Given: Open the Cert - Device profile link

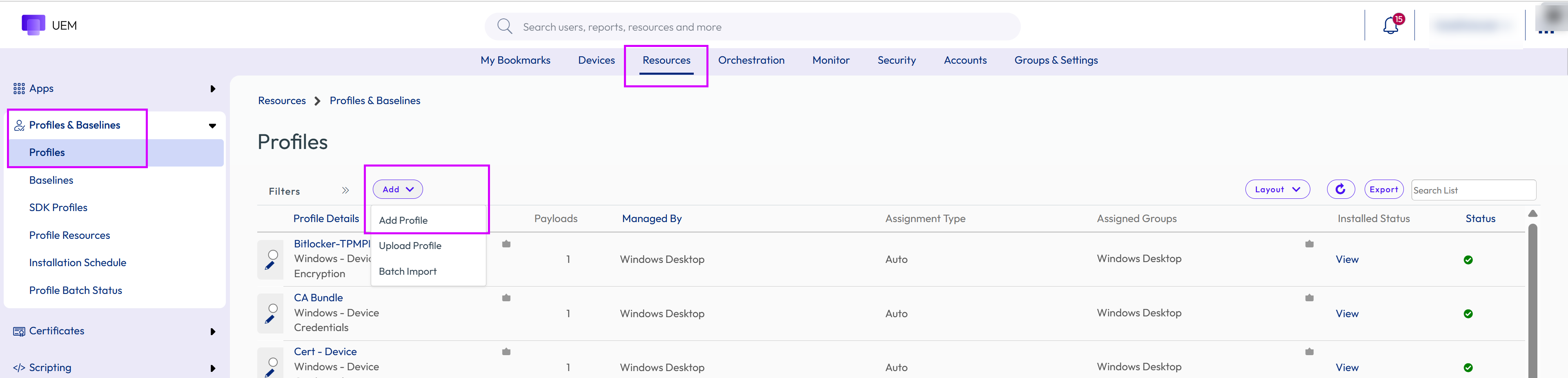Looking at the screenshot, I should (x=325, y=352).
